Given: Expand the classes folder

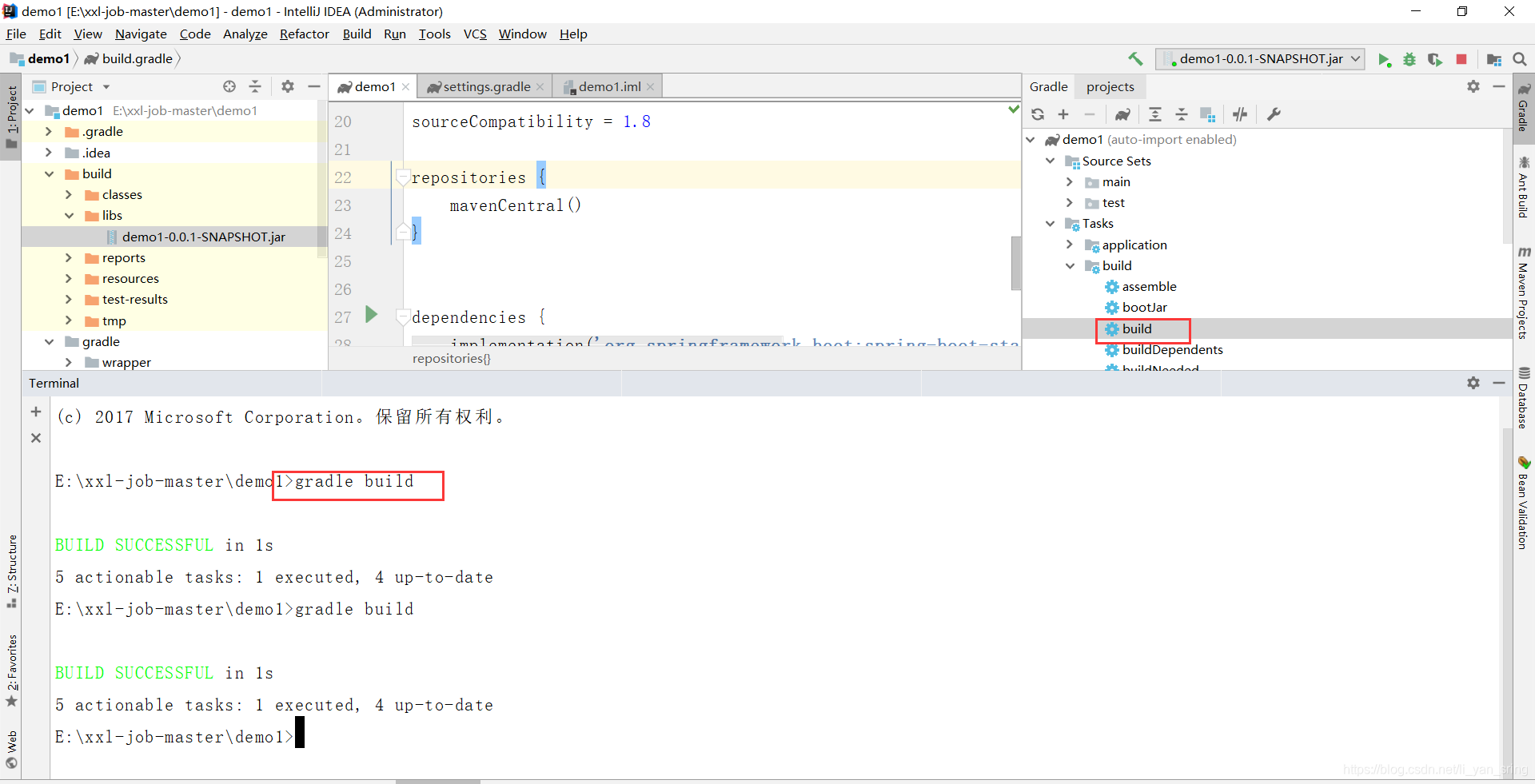Looking at the screenshot, I should click(x=69, y=194).
